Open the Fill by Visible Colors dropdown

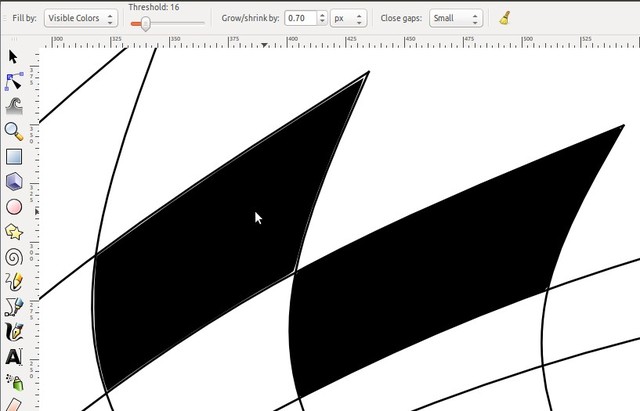click(81, 18)
